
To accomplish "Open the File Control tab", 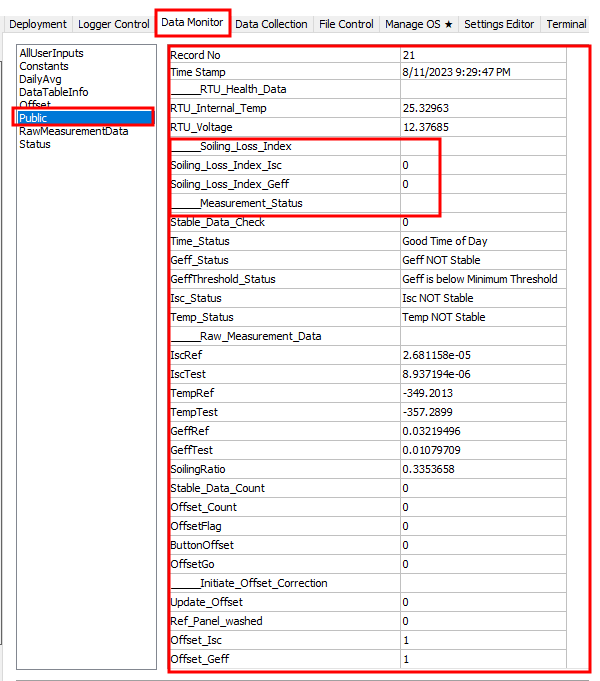I will (x=346, y=24).
